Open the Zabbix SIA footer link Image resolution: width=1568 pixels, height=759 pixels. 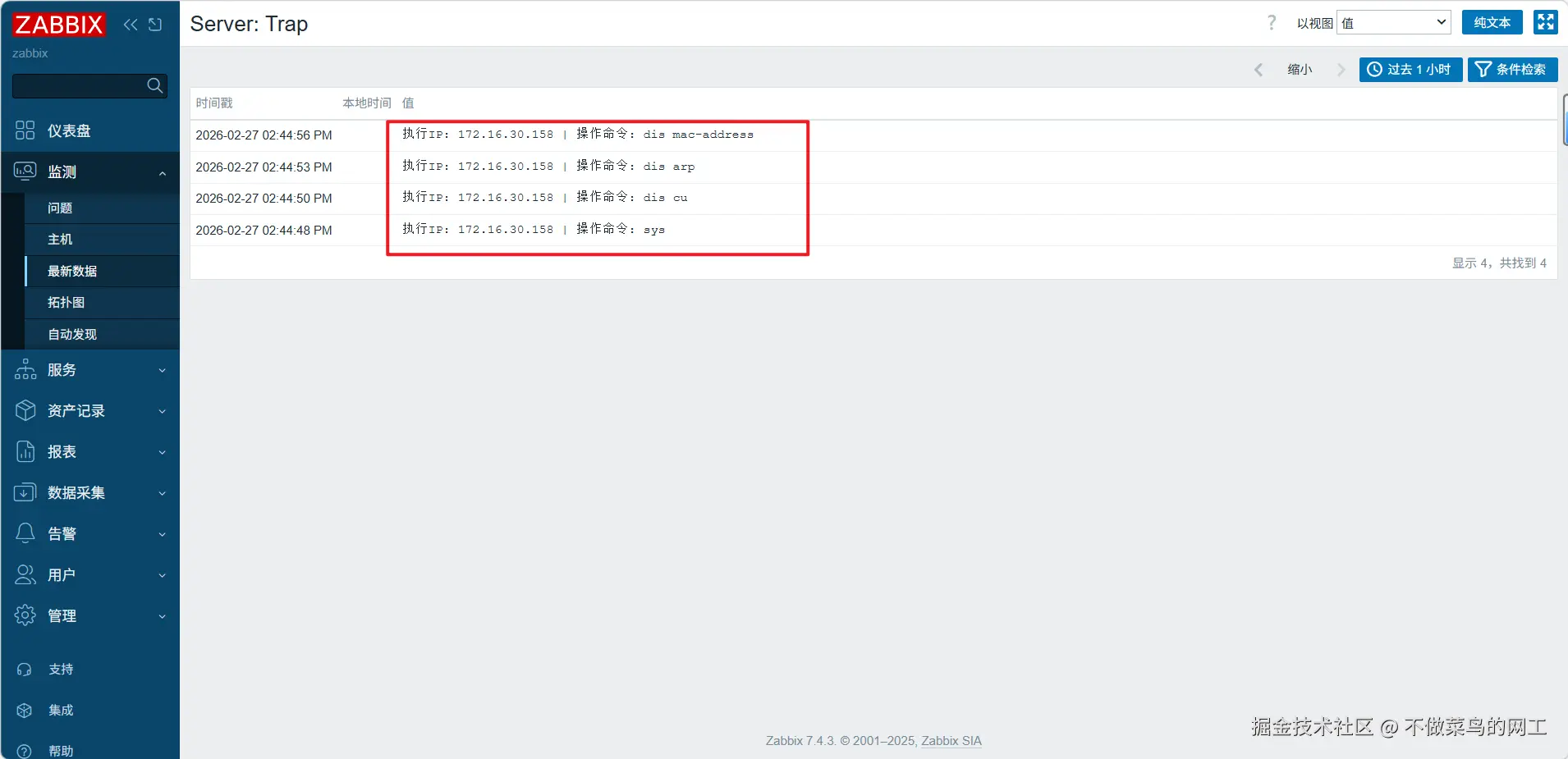[x=951, y=741]
